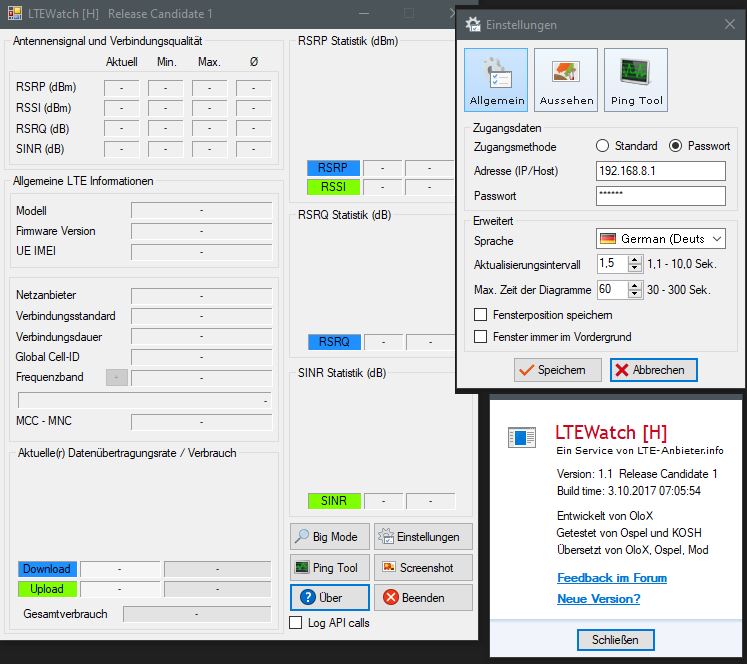
Task: Open the Feedback im Forum link
Action: pyautogui.click(x=612, y=578)
